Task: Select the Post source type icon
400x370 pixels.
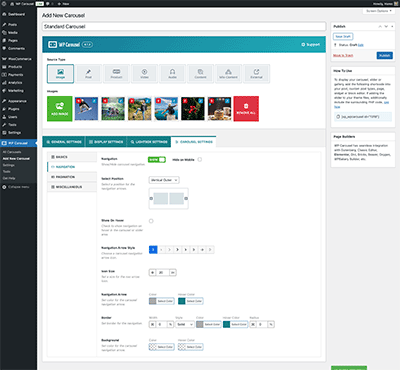Action: coord(88,74)
